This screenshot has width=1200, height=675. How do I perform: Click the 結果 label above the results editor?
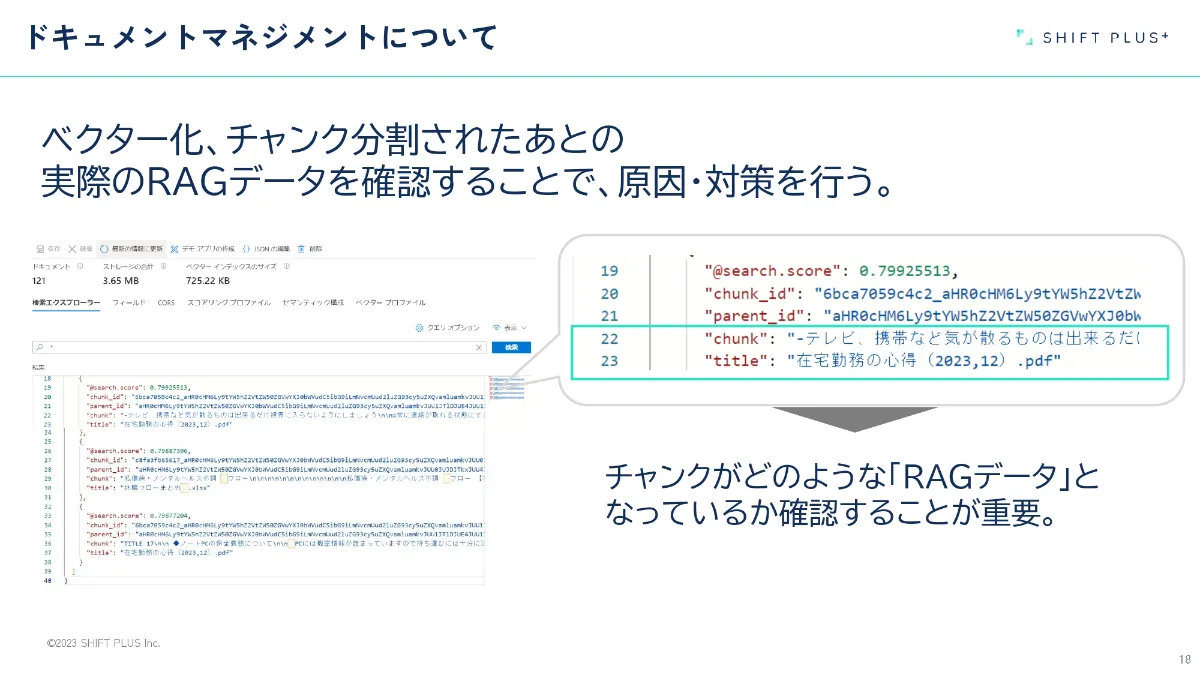pyautogui.click(x=38, y=367)
